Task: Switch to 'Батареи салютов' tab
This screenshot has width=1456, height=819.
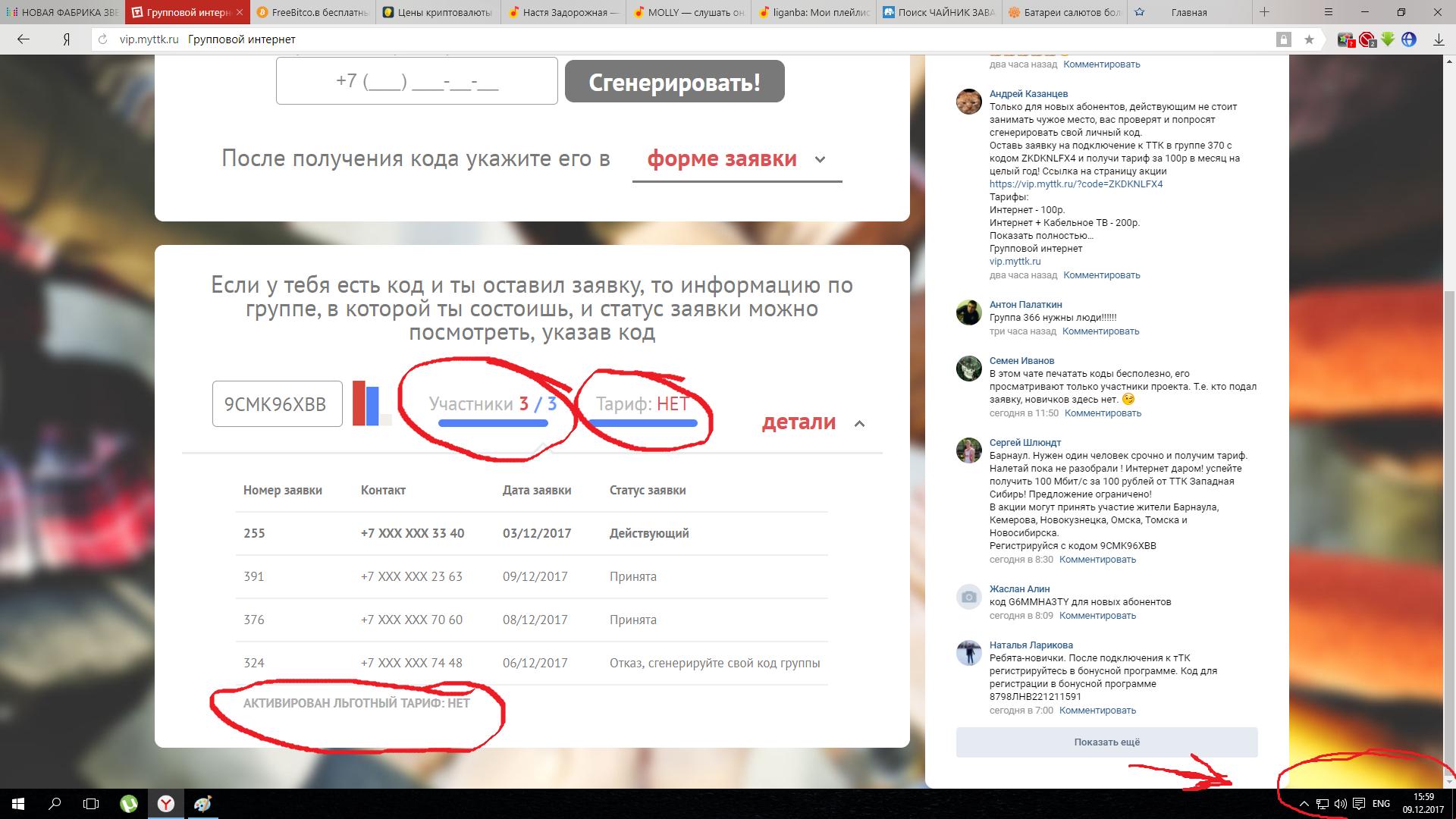Action: point(1065,12)
